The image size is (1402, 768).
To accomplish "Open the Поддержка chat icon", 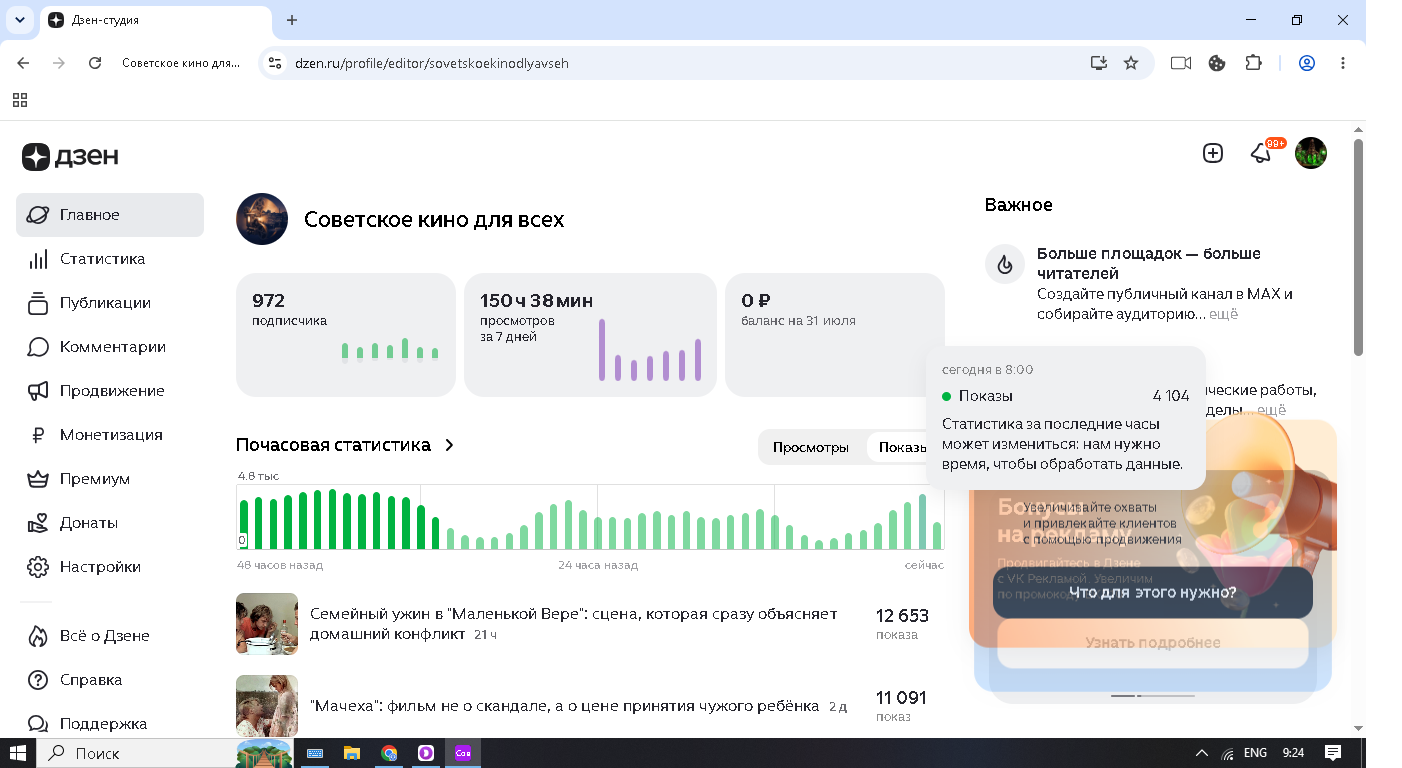I will click(x=38, y=724).
